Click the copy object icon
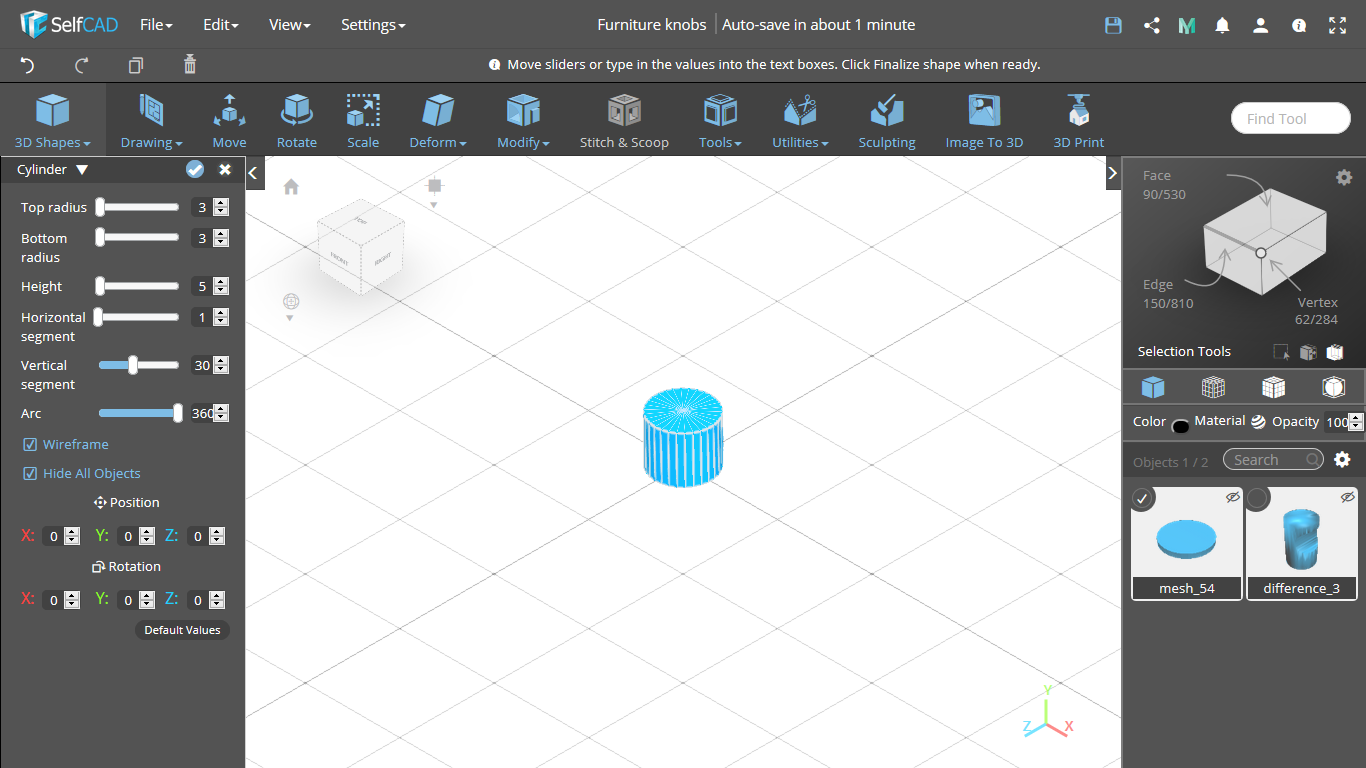This screenshot has height=768, width=1366. click(x=136, y=65)
